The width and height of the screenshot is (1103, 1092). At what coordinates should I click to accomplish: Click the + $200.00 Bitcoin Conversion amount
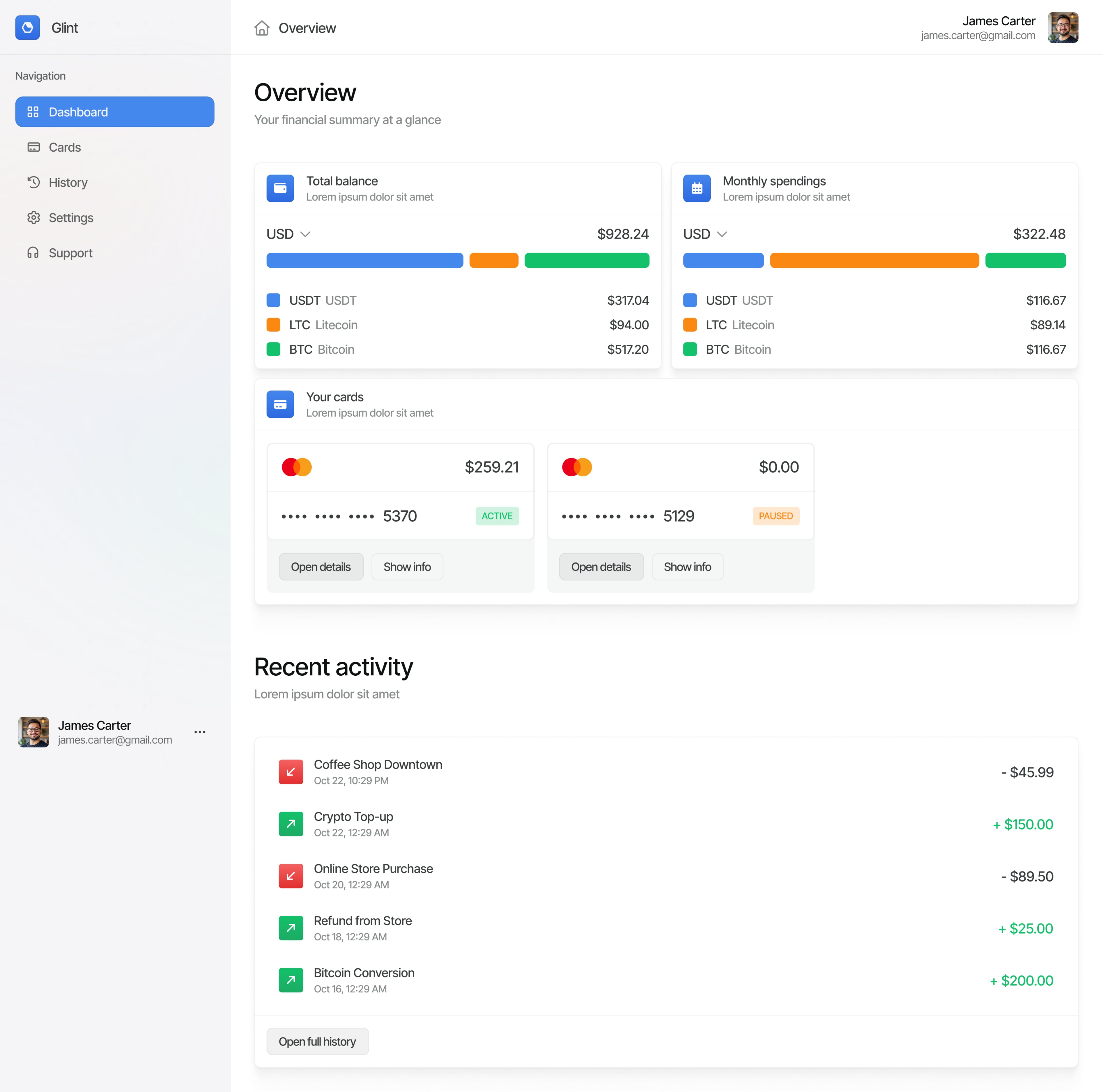tap(1021, 981)
